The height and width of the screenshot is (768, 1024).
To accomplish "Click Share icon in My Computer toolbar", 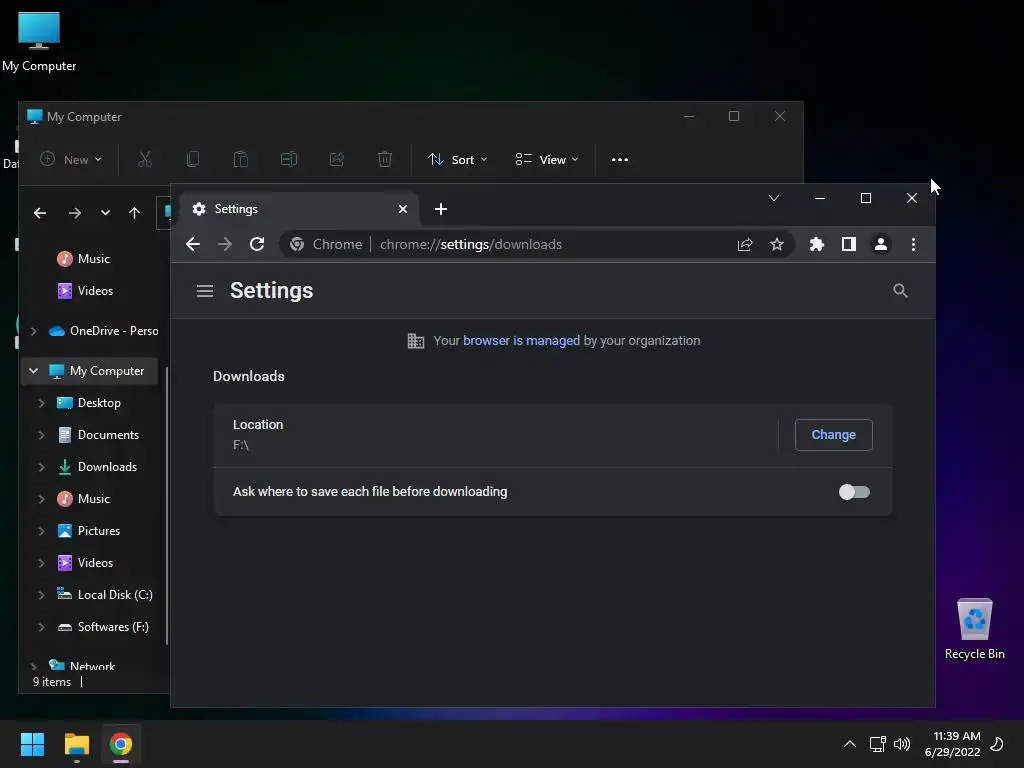I will click(336, 159).
